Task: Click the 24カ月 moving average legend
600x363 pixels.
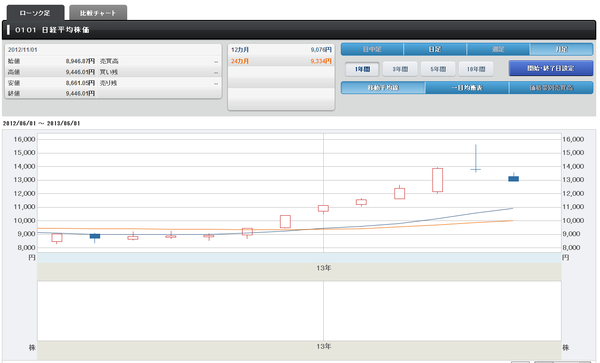Action: [x=240, y=61]
